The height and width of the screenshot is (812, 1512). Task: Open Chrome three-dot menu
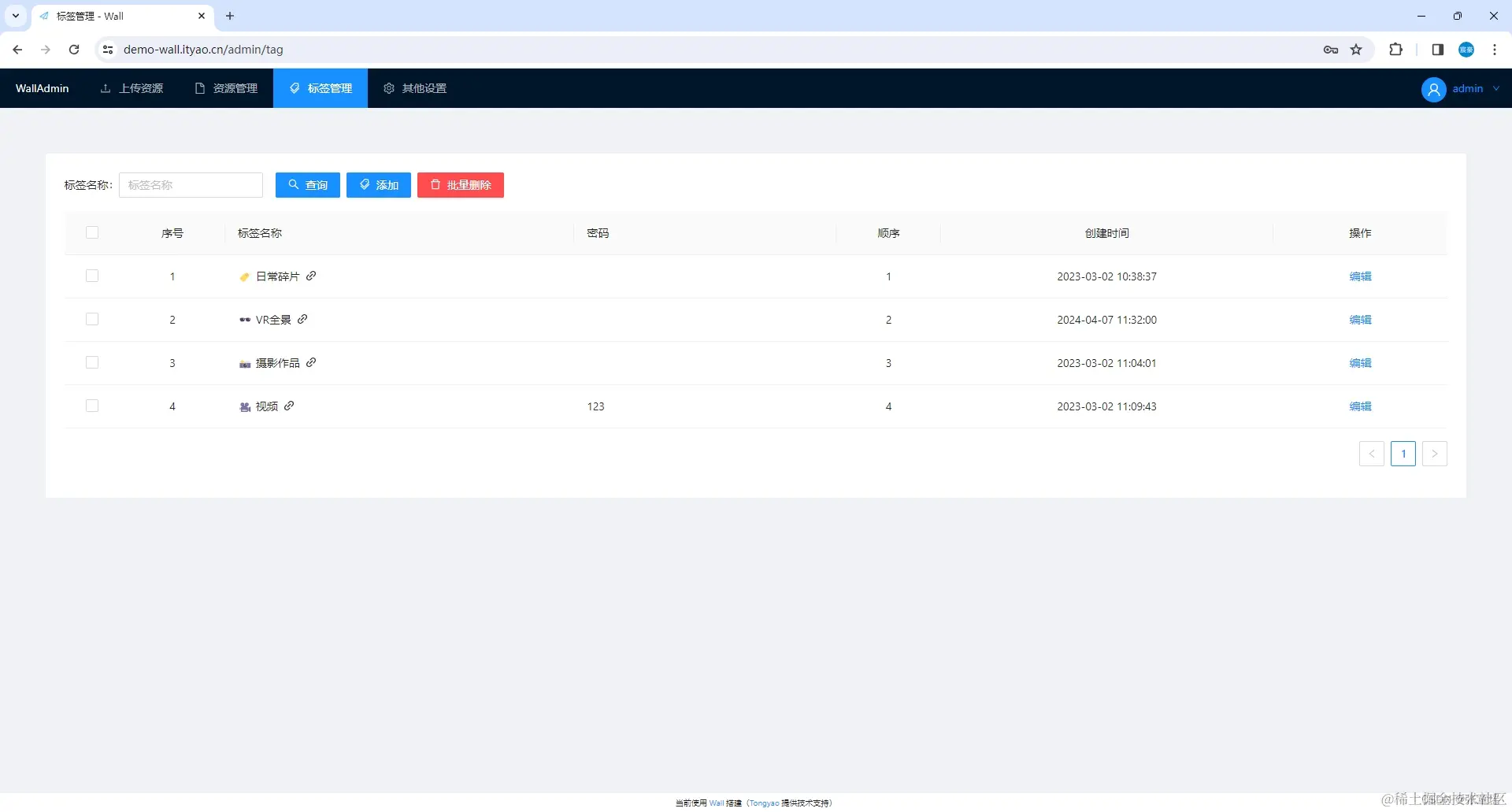click(x=1495, y=50)
